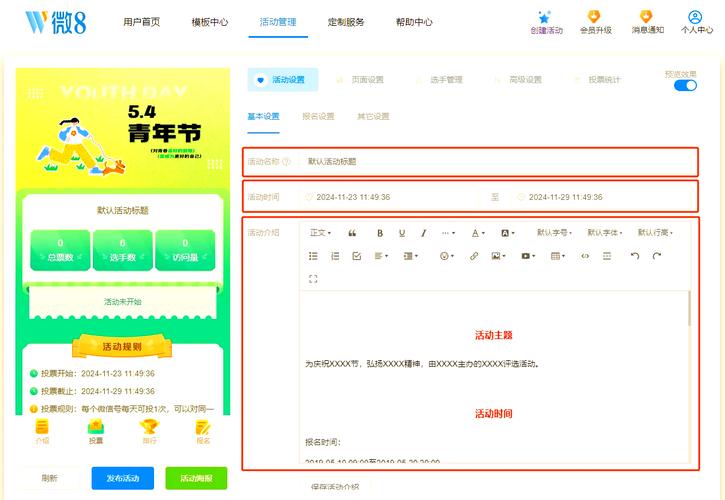725x500 pixels.
Task: Open the insert table dropdown
Action: (x=558, y=256)
